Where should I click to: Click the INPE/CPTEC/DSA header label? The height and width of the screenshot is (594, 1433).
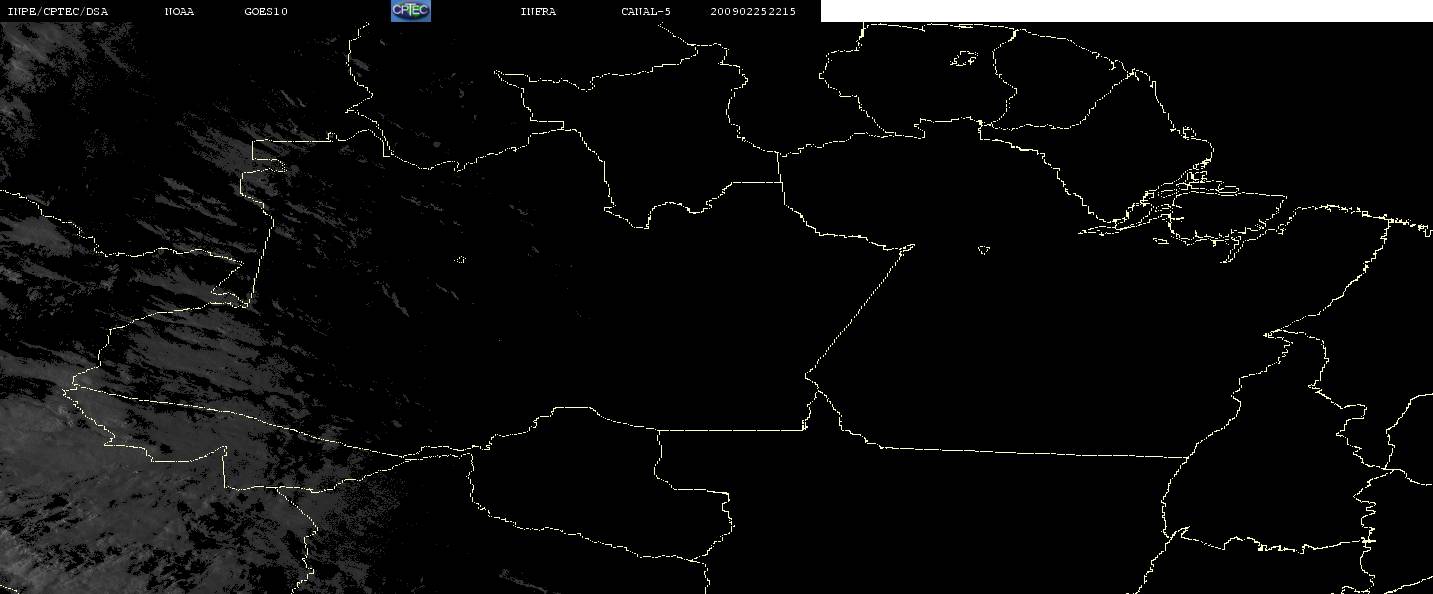(58, 12)
